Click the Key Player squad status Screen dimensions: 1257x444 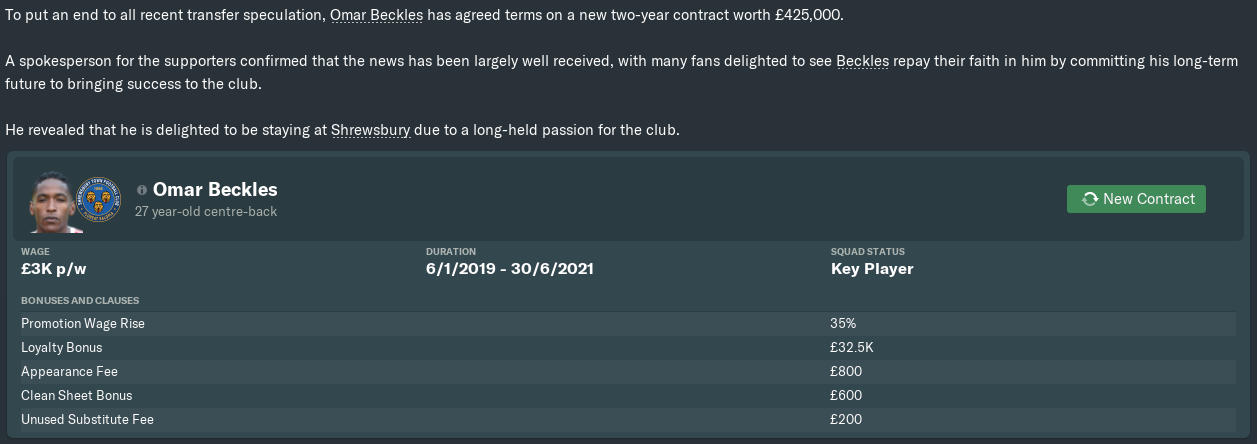[x=872, y=269]
